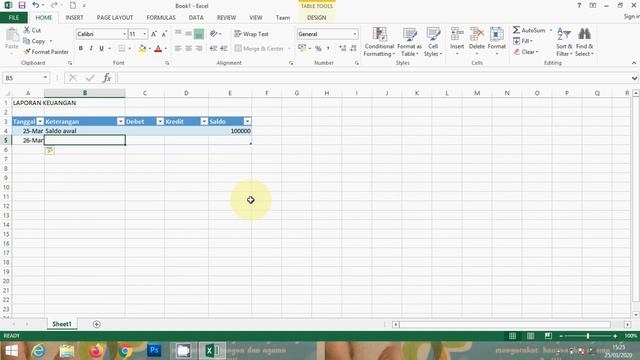The width and height of the screenshot is (640, 360).
Task: Click AutoSum
Action: coord(529,30)
